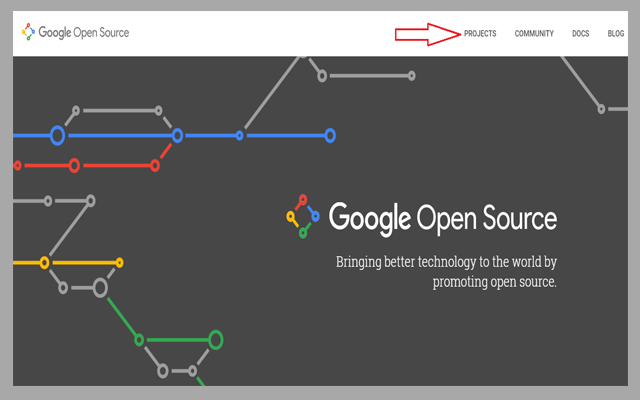
Task: Click the yellow node at the yellow line's left end
Action: pyautogui.click(x=44, y=262)
